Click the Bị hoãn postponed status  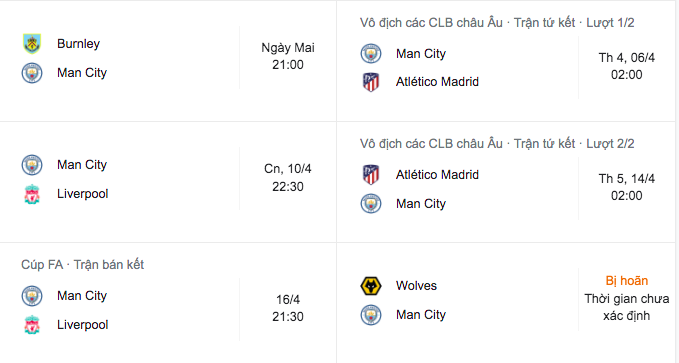click(627, 281)
